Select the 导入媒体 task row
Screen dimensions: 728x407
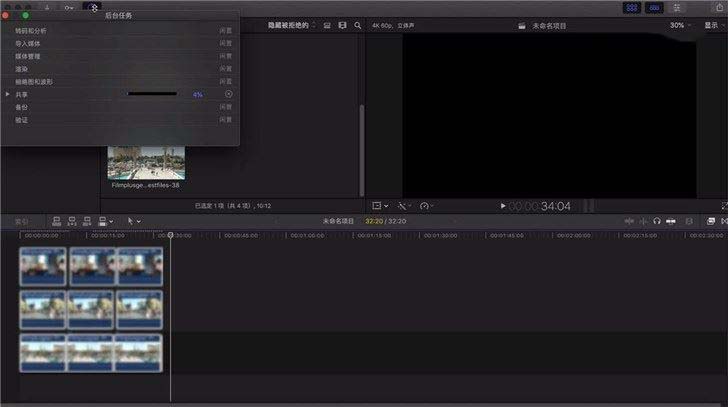(120, 44)
